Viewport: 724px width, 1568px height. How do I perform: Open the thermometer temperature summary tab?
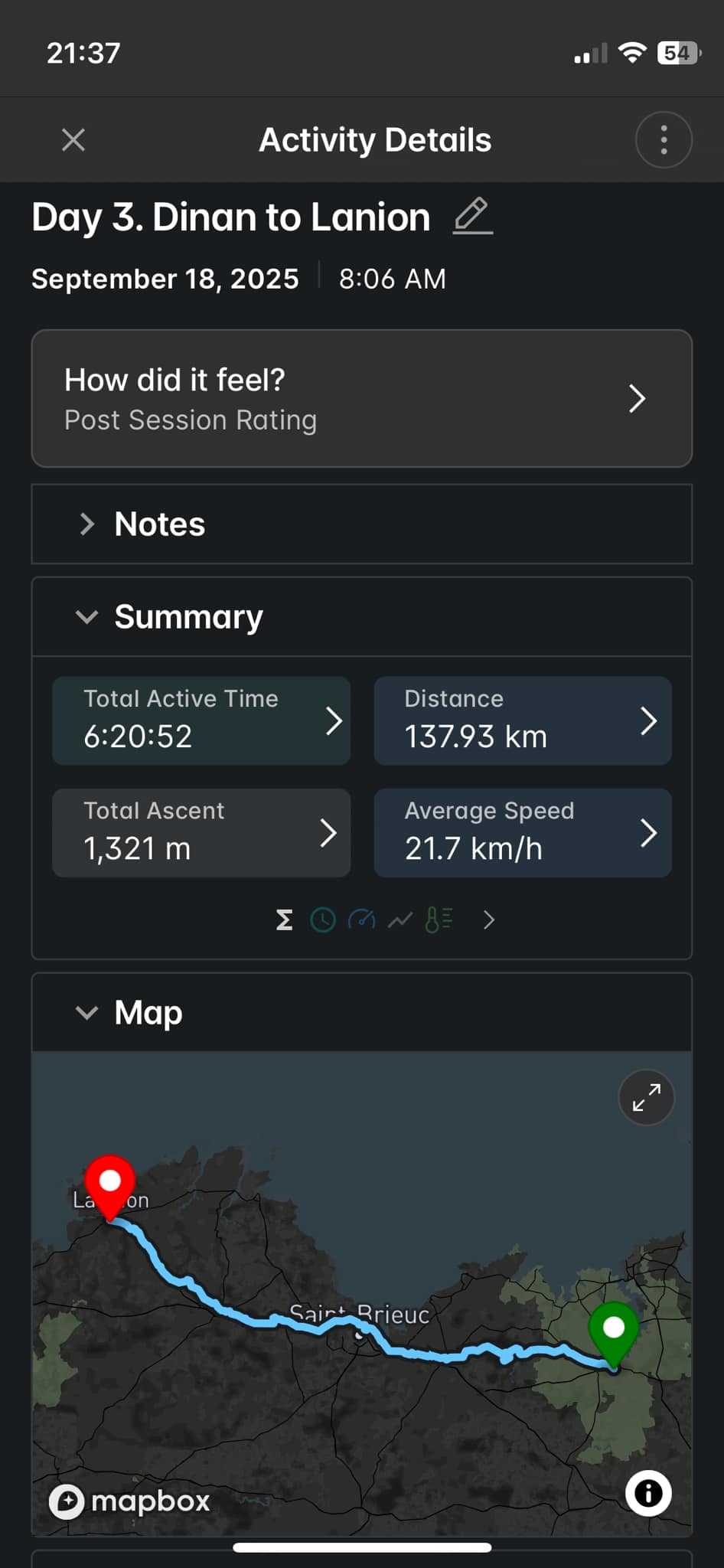click(439, 920)
